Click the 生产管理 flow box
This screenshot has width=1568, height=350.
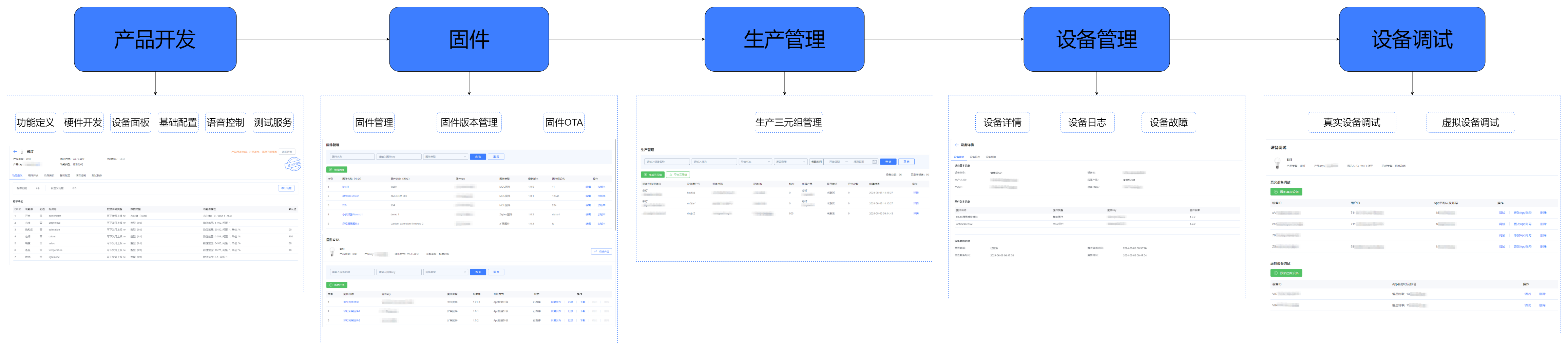point(784,39)
